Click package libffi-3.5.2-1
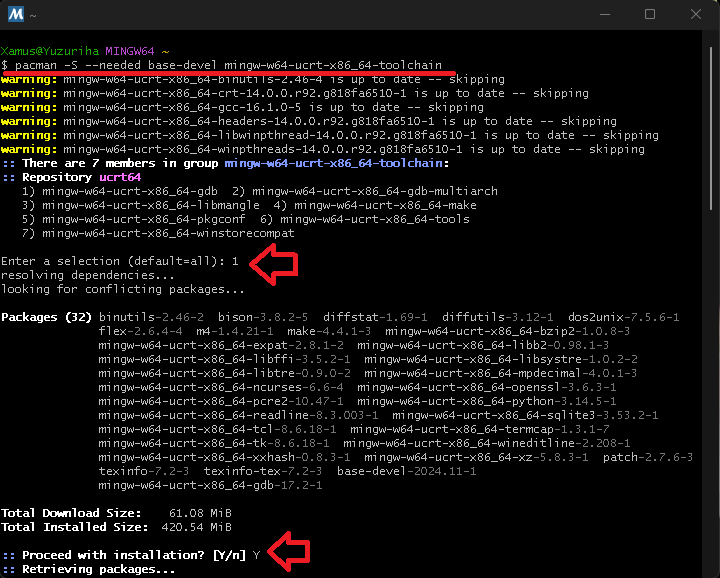Viewport: 720px width, 578px height. [225, 359]
